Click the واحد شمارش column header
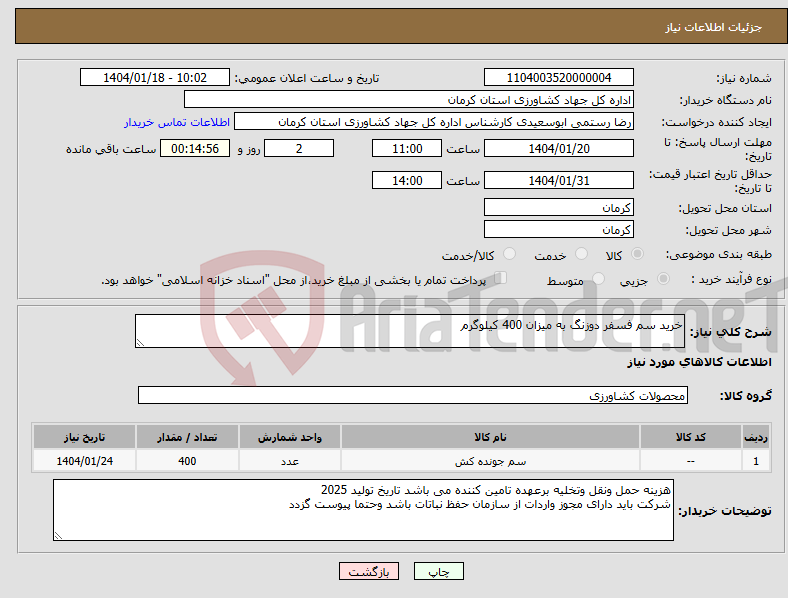 coord(290,437)
